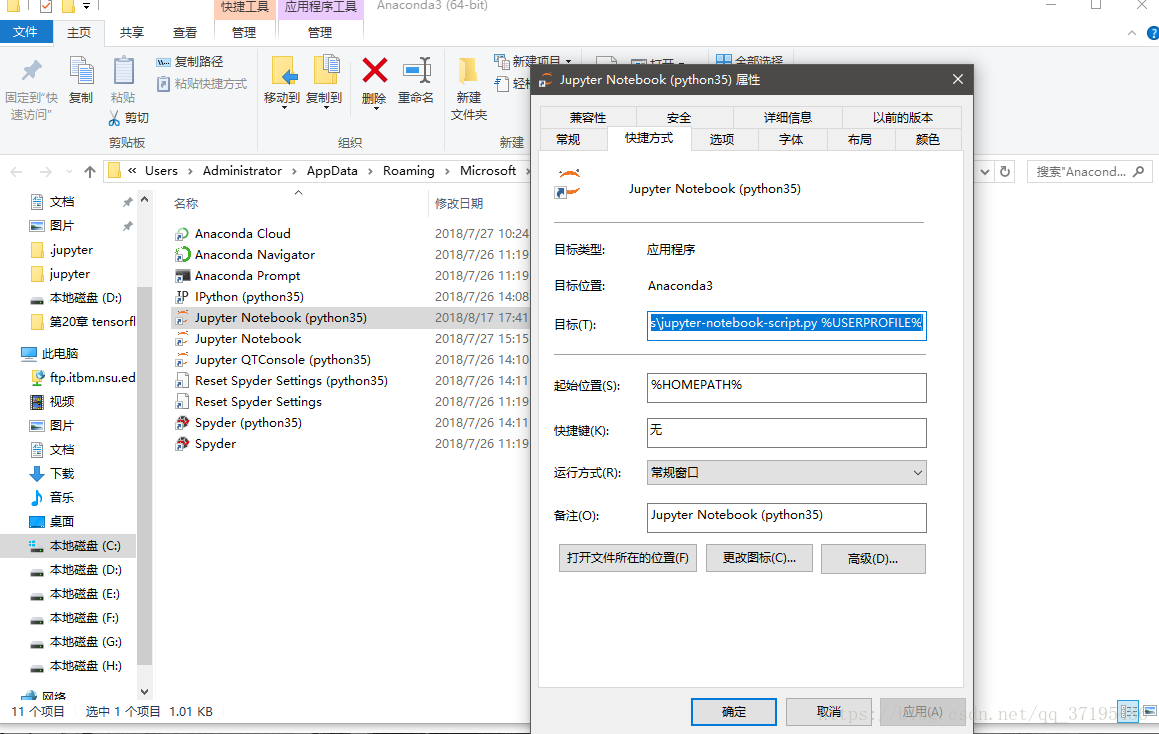
Task: Click the Cancel button
Action: pos(829,712)
